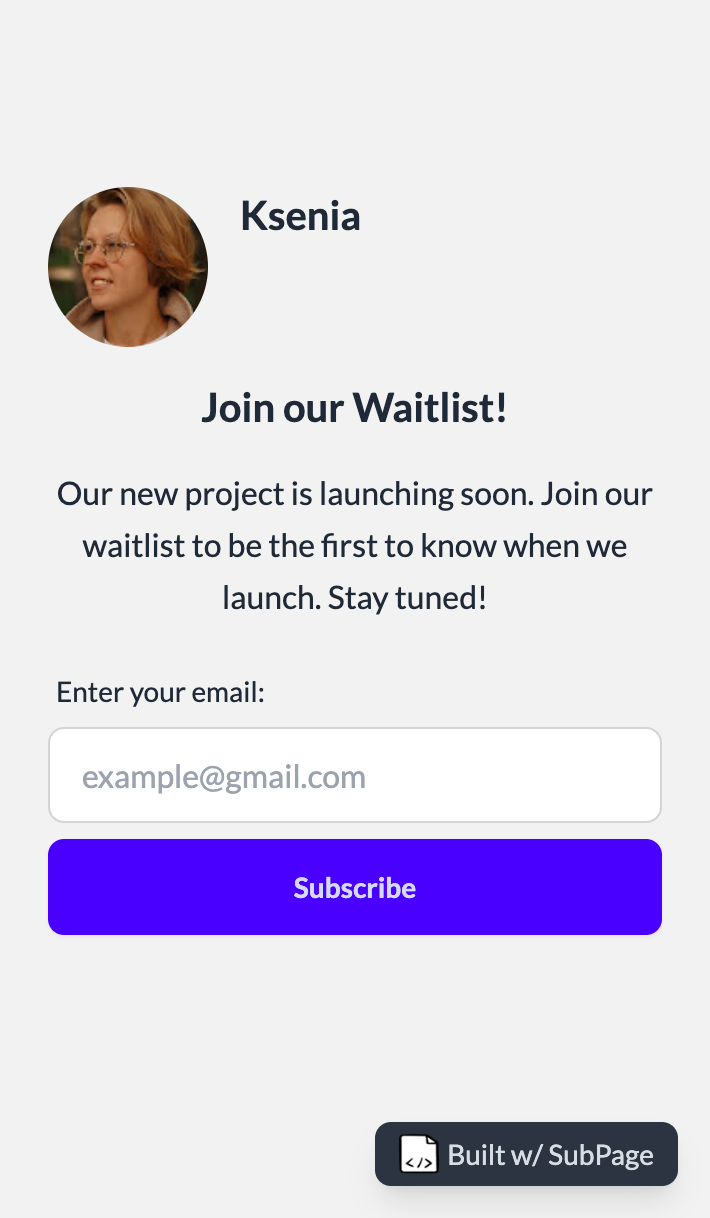Open the Built w/ SubPage badge
Screen dimensions: 710x1218
(x=526, y=1154)
